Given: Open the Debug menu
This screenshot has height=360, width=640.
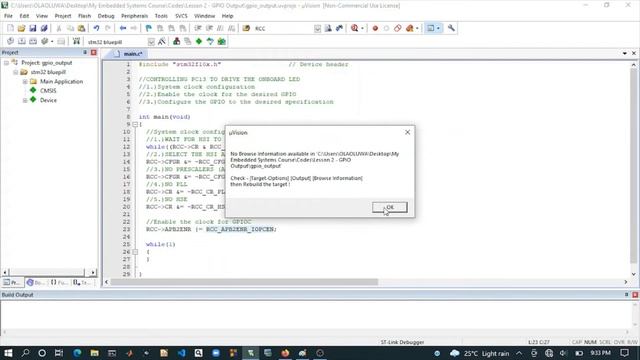Looking at the screenshot, I should point(106,16).
